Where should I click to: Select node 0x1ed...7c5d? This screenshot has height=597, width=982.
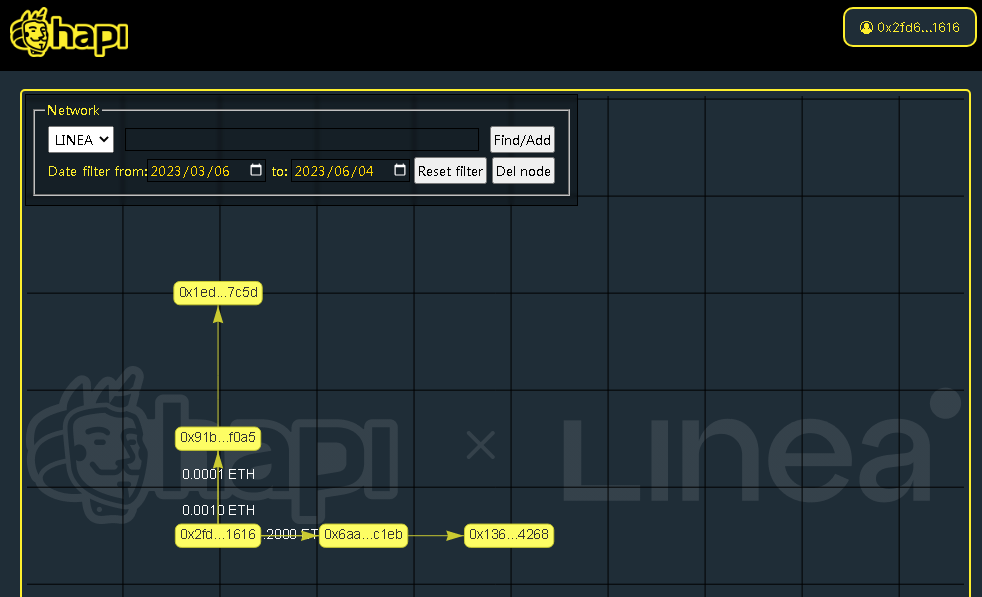218,293
